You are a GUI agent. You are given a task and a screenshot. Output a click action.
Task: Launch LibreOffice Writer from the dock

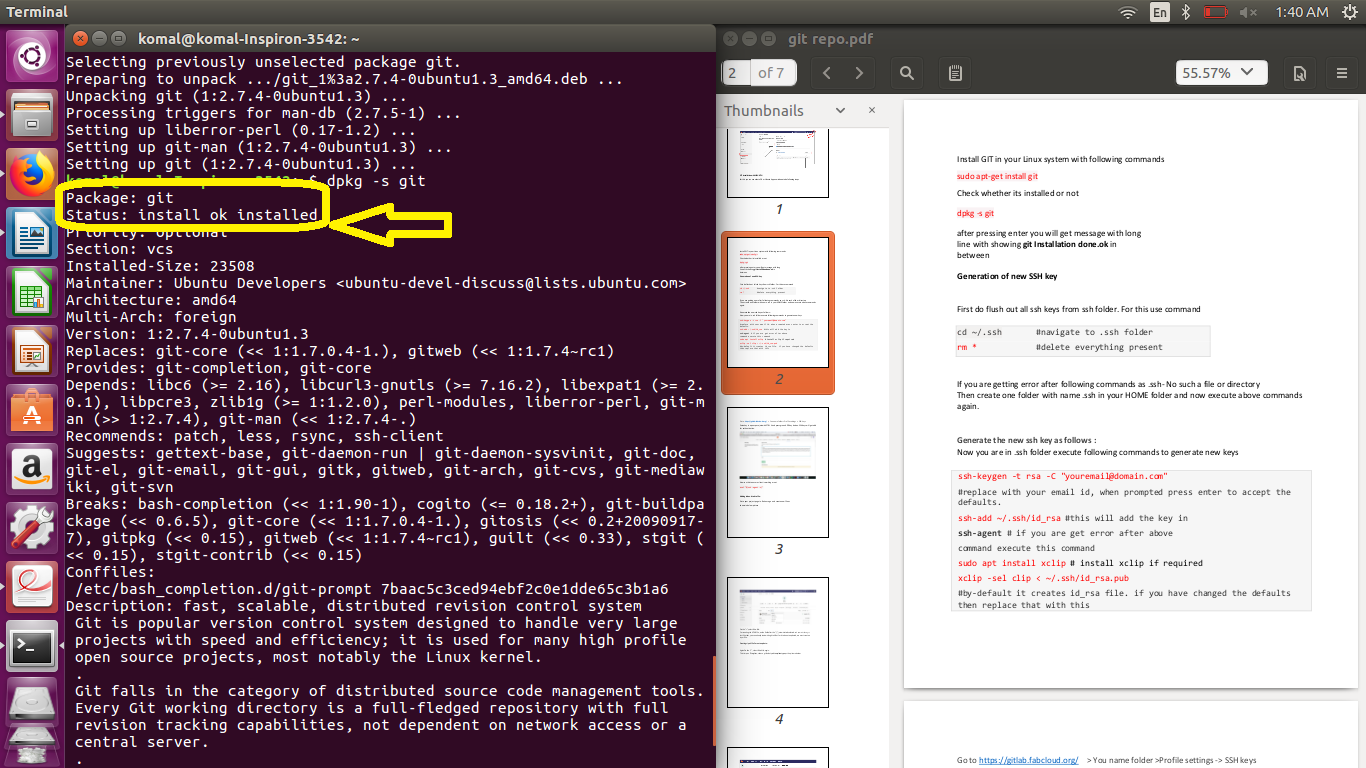pyautogui.click(x=32, y=233)
